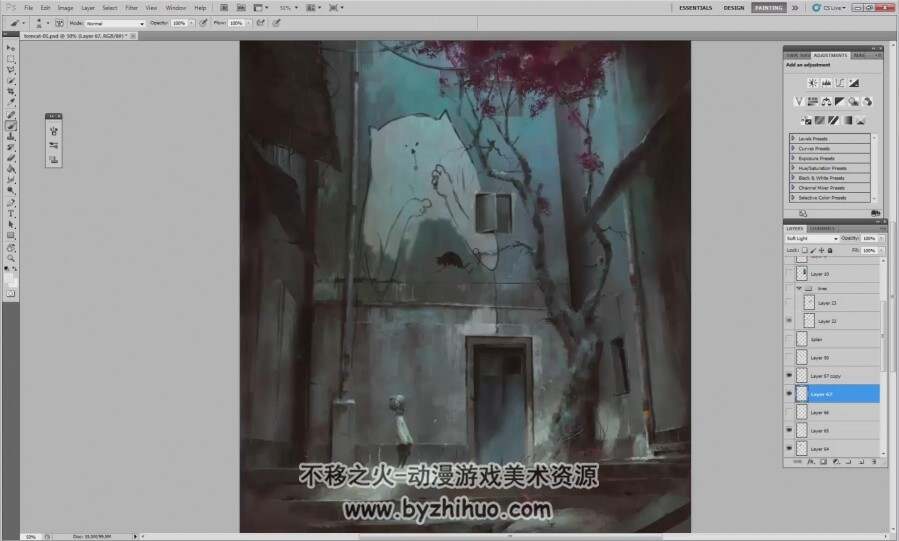Expand the Exposure Presets list
Screen dimensions: 899x541
(794, 158)
